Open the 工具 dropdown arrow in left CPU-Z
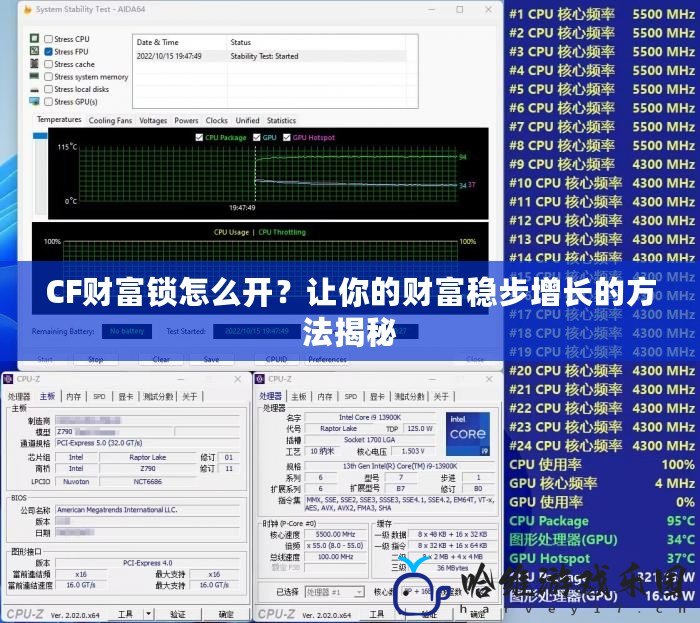Screen dimensions: 700x623 (149, 614)
